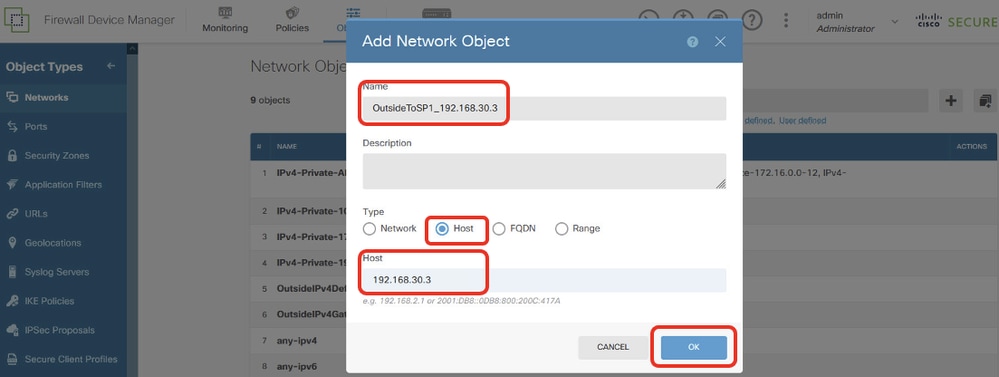Open the three-dot more options menu
The image size is (999, 377).
[786, 20]
